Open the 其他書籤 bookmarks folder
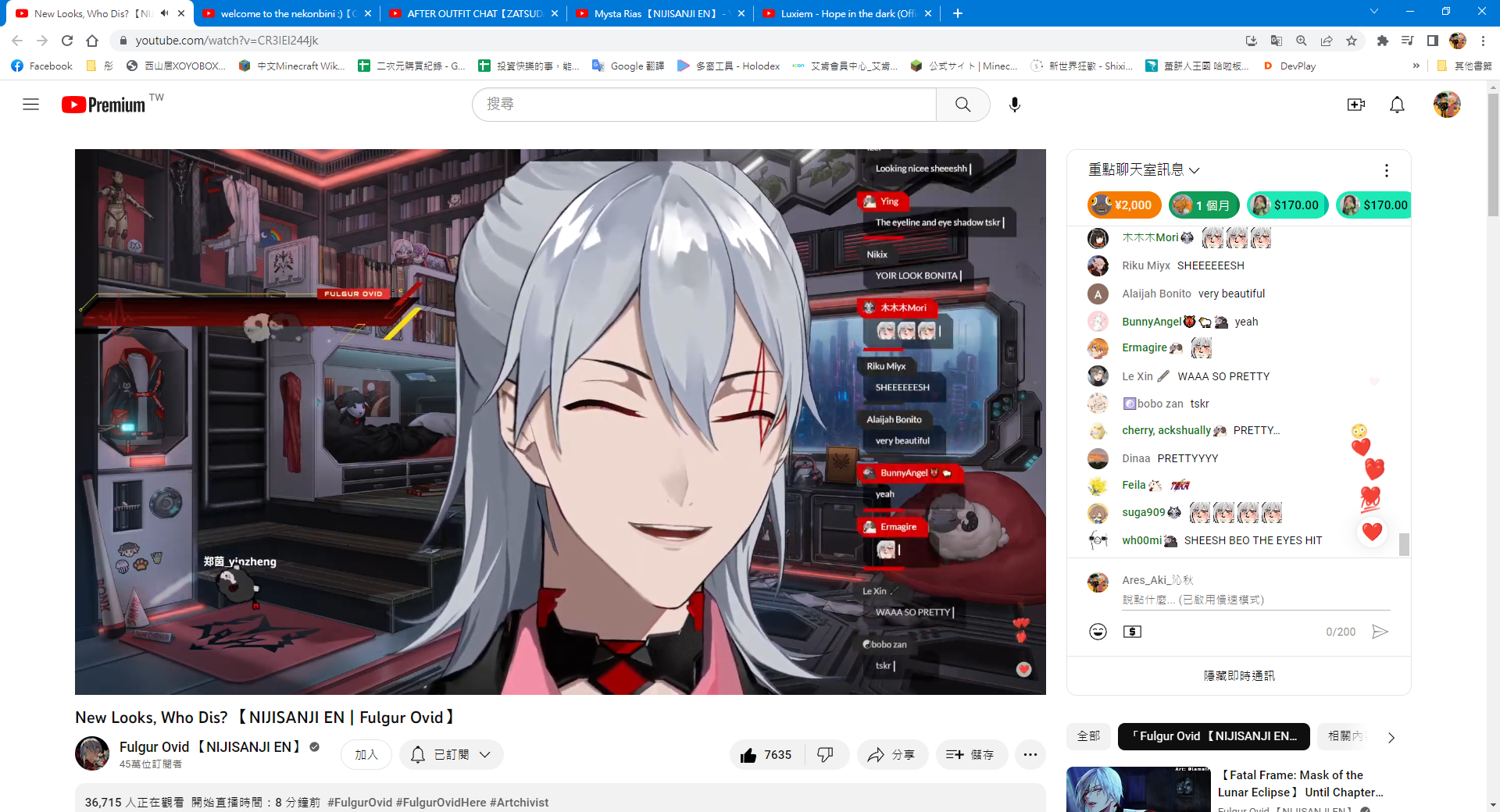 point(1464,66)
